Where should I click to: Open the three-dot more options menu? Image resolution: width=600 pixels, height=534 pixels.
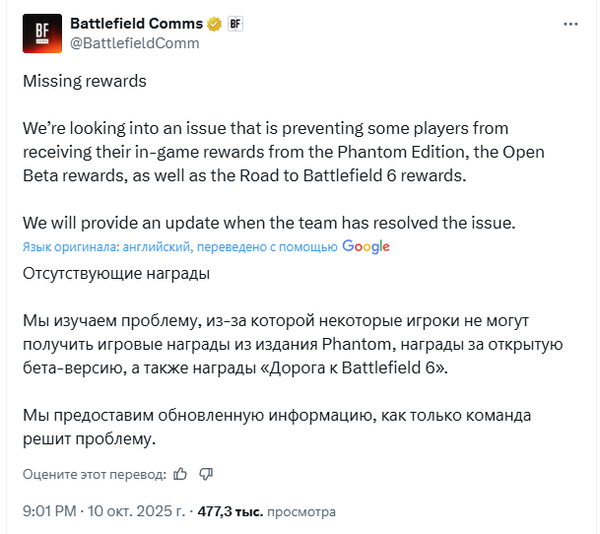570,22
